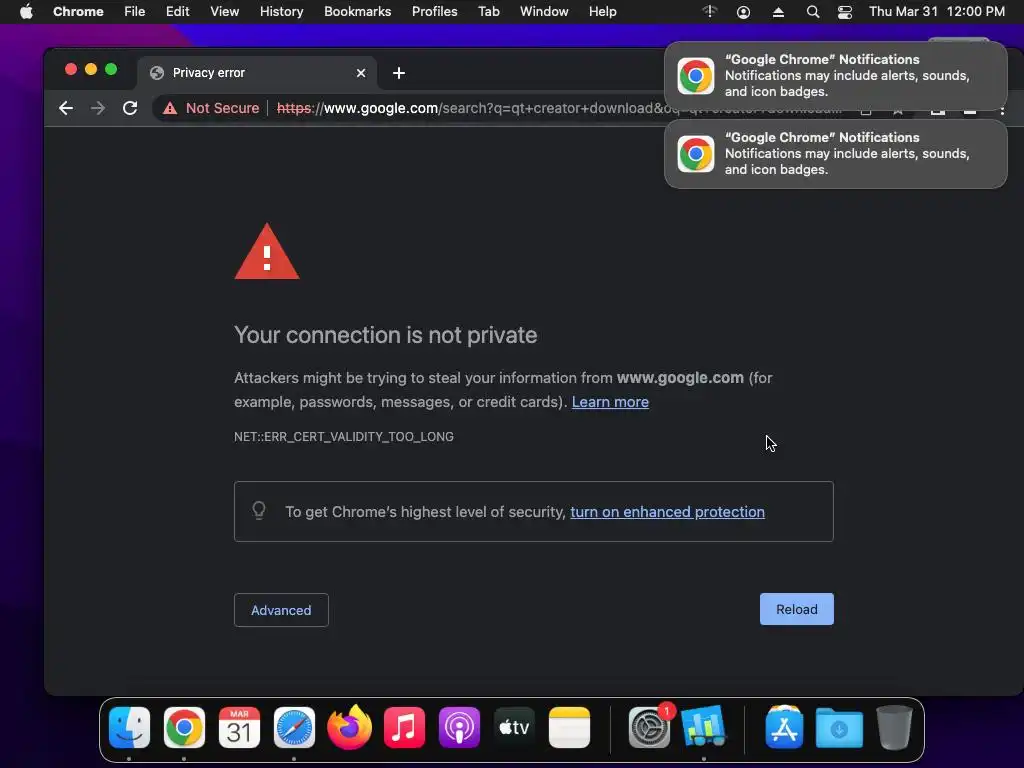
Task: Launch Firefox from the Dock
Action: click(349, 727)
